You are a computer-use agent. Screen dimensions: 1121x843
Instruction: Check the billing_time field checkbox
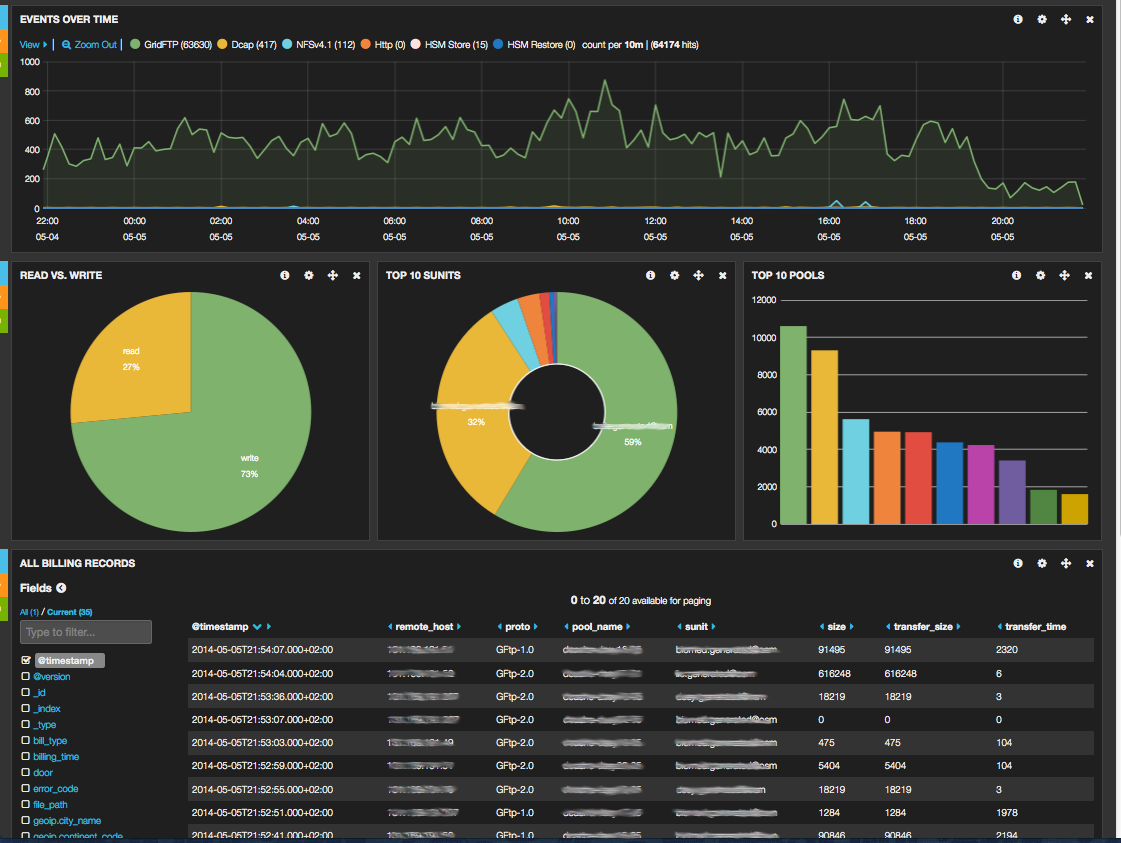(x=26, y=756)
